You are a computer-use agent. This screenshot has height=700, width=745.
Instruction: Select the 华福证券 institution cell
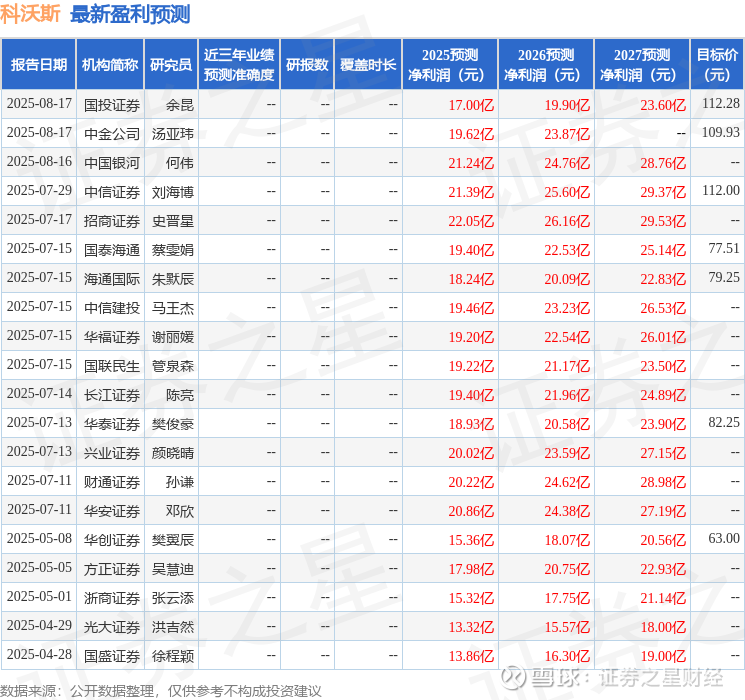point(112,336)
